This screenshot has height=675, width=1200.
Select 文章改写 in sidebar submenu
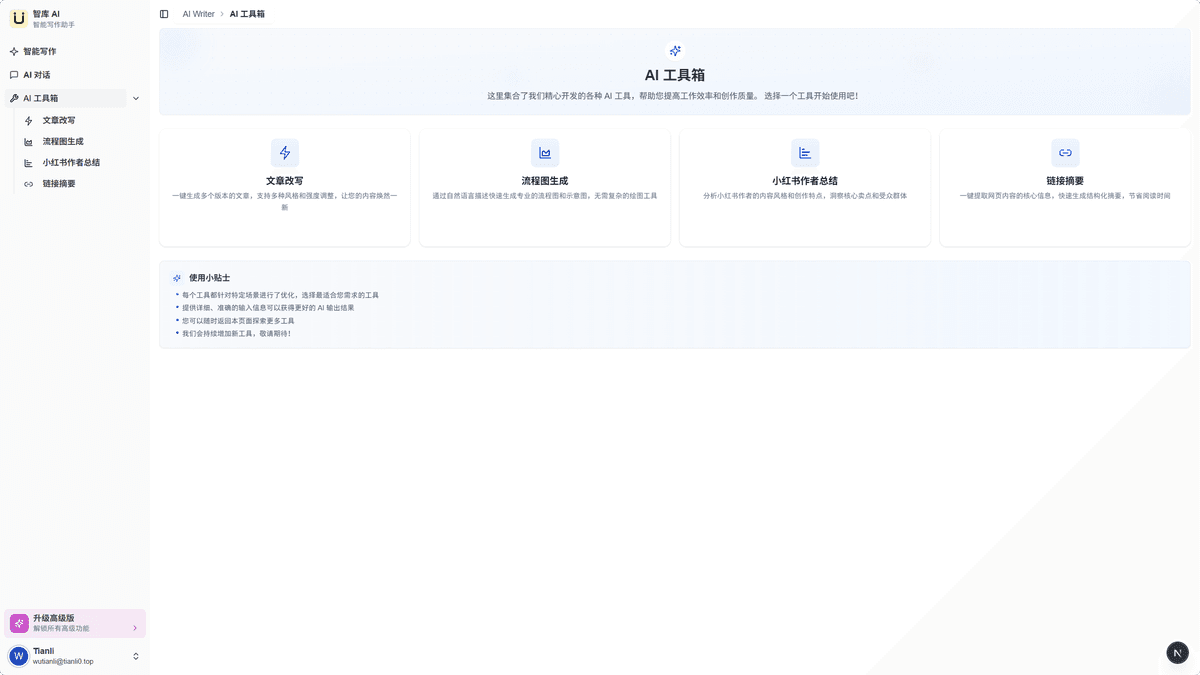(59, 120)
